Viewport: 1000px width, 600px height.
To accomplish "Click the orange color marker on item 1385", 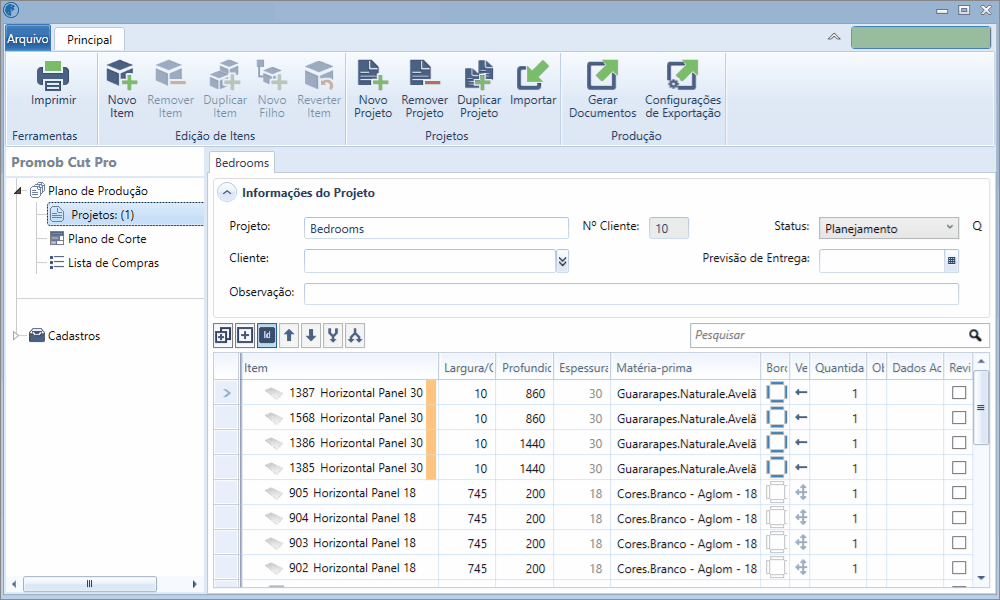I will click(x=431, y=467).
